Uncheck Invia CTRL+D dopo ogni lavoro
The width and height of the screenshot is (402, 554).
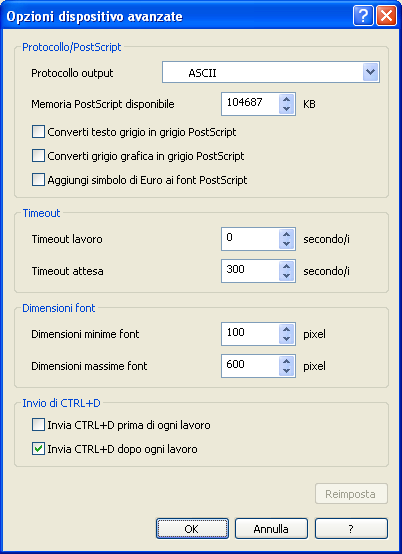coord(38,449)
